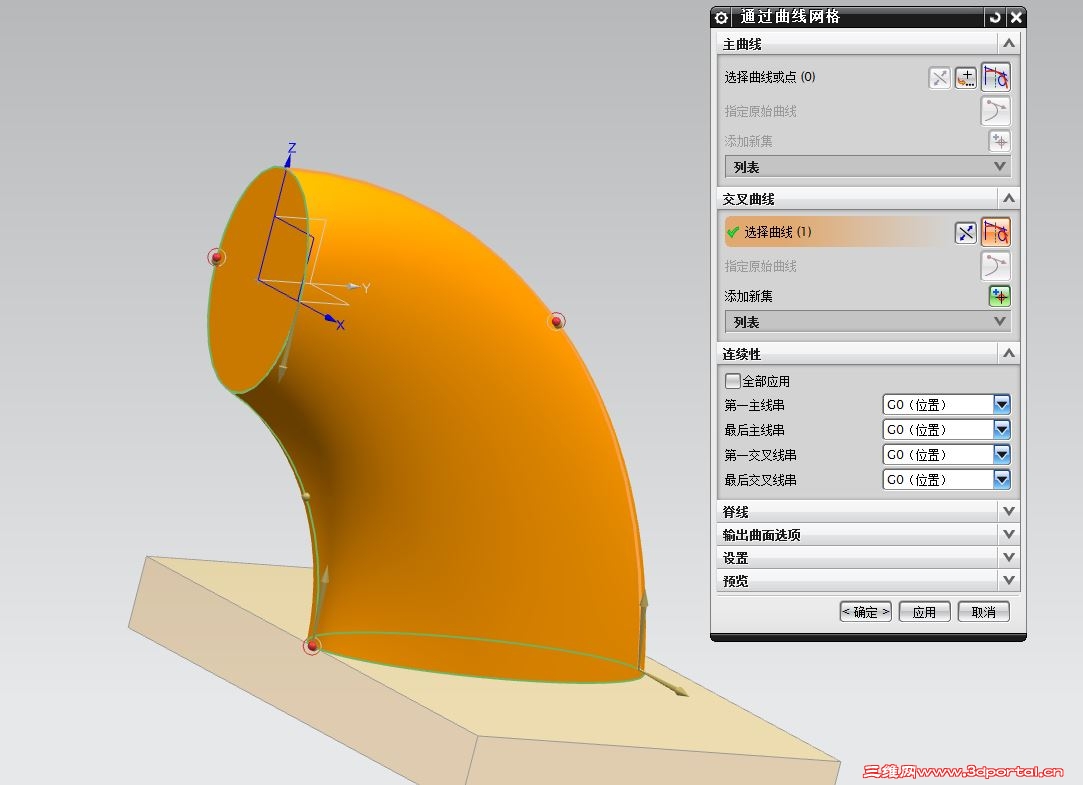
Task: Collapse the 连续性 section
Action: [x=1008, y=353]
